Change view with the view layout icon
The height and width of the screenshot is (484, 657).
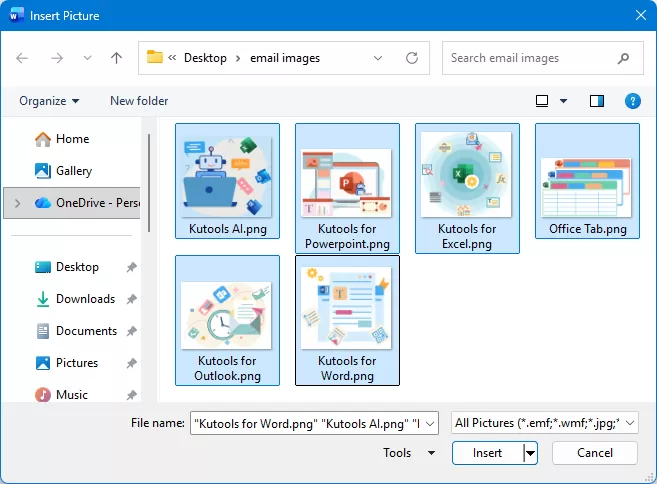coord(542,101)
